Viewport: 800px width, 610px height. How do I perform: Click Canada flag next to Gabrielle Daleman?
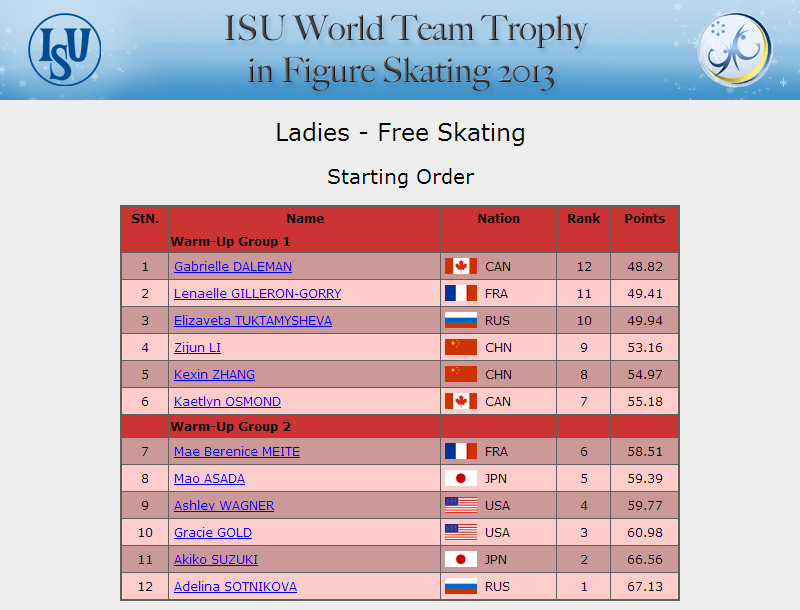click(x=461, y=266)
